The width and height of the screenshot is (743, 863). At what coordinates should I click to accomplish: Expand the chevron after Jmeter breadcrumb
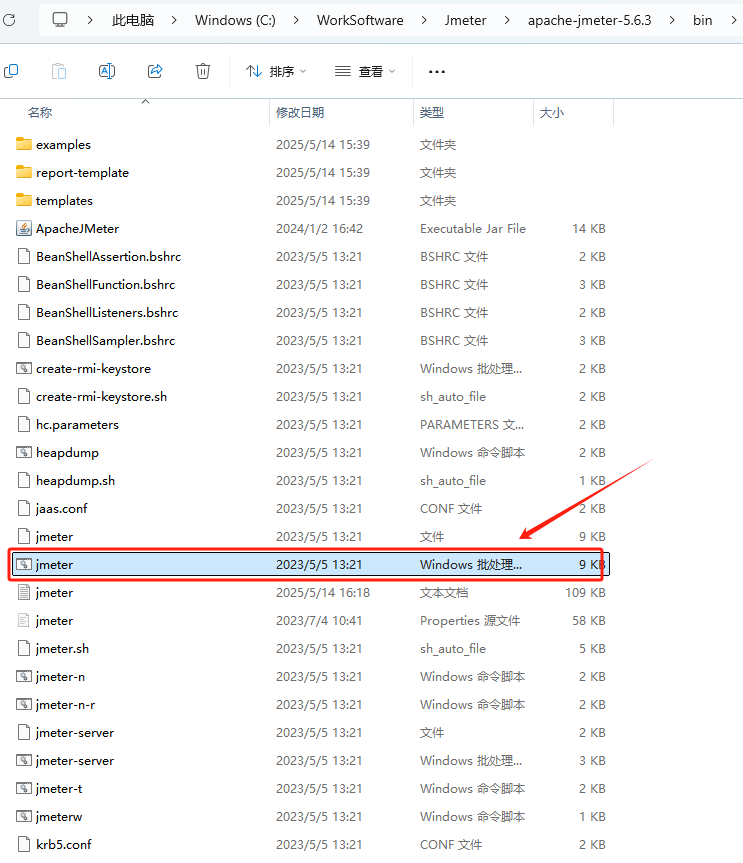(507, 20)
